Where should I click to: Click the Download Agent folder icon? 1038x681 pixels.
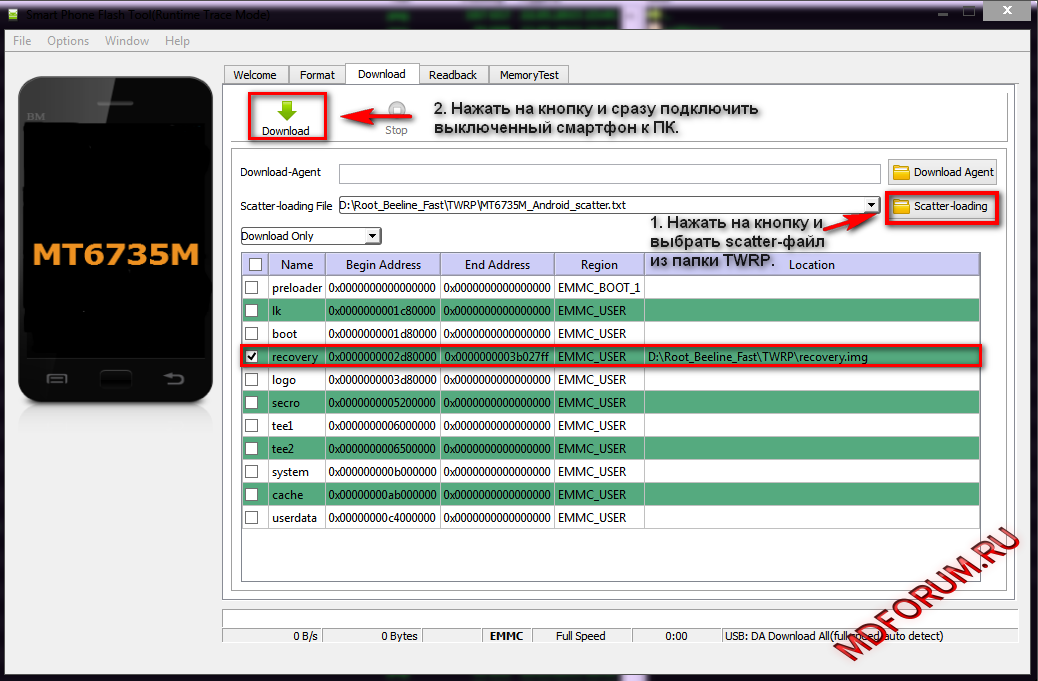point(901,172)
